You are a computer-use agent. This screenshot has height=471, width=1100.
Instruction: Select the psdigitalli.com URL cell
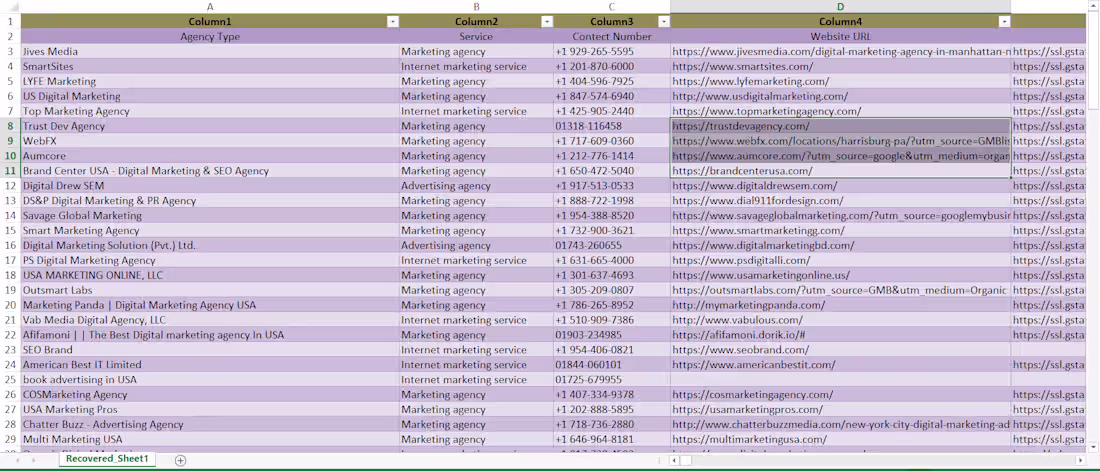click(x=840, y=260)
